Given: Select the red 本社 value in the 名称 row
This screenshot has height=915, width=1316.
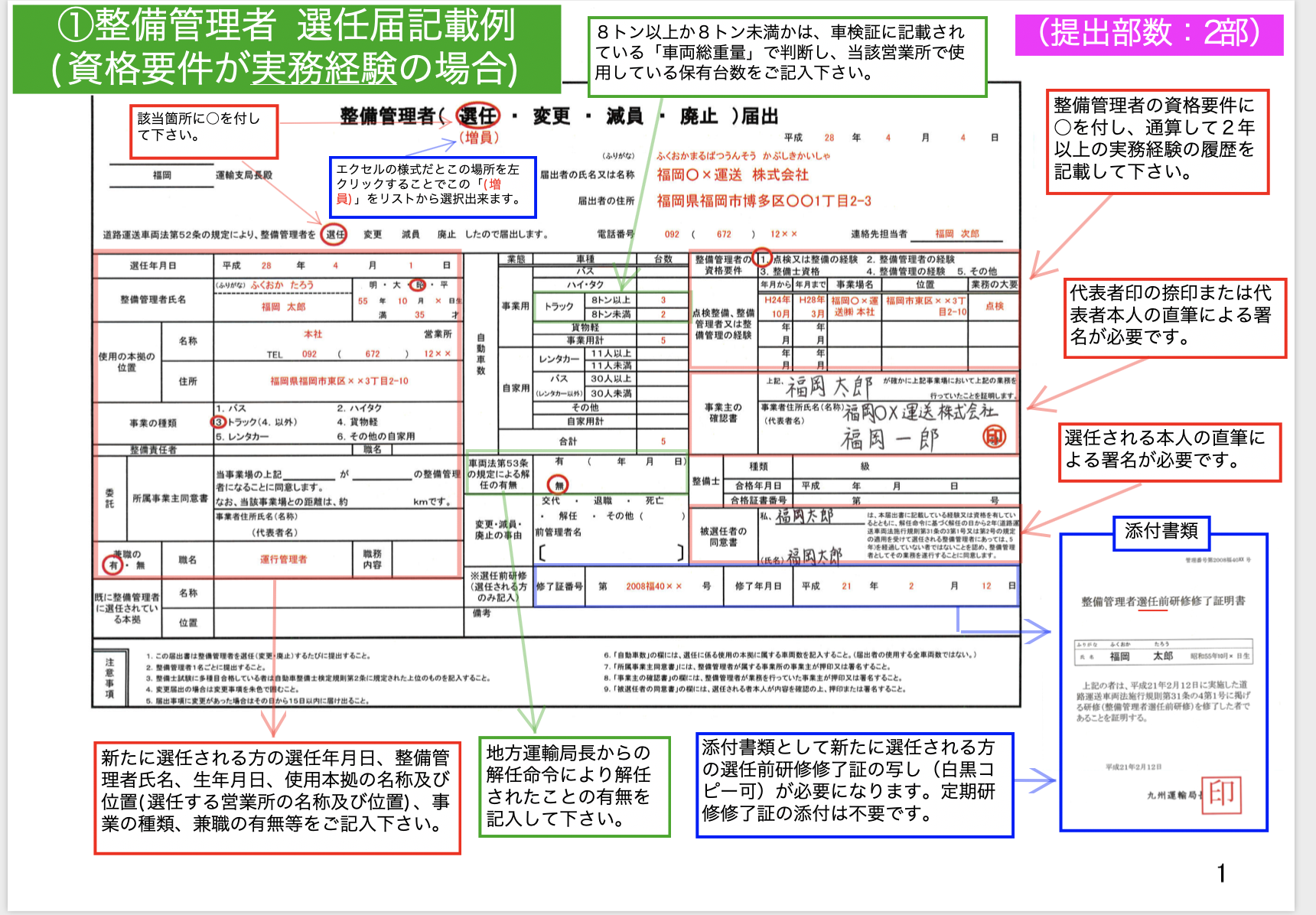Looking at the screenshot, I should pyautogui.click(x=313, y=334).
